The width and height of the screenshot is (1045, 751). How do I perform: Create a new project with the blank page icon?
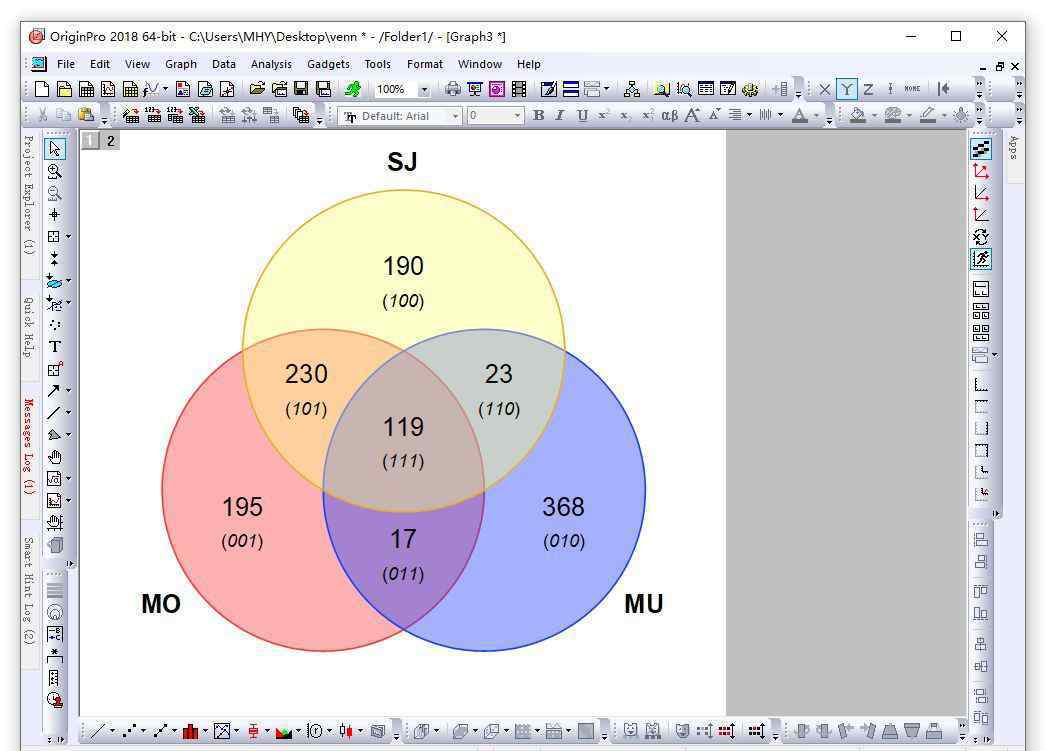pos(42,89)
